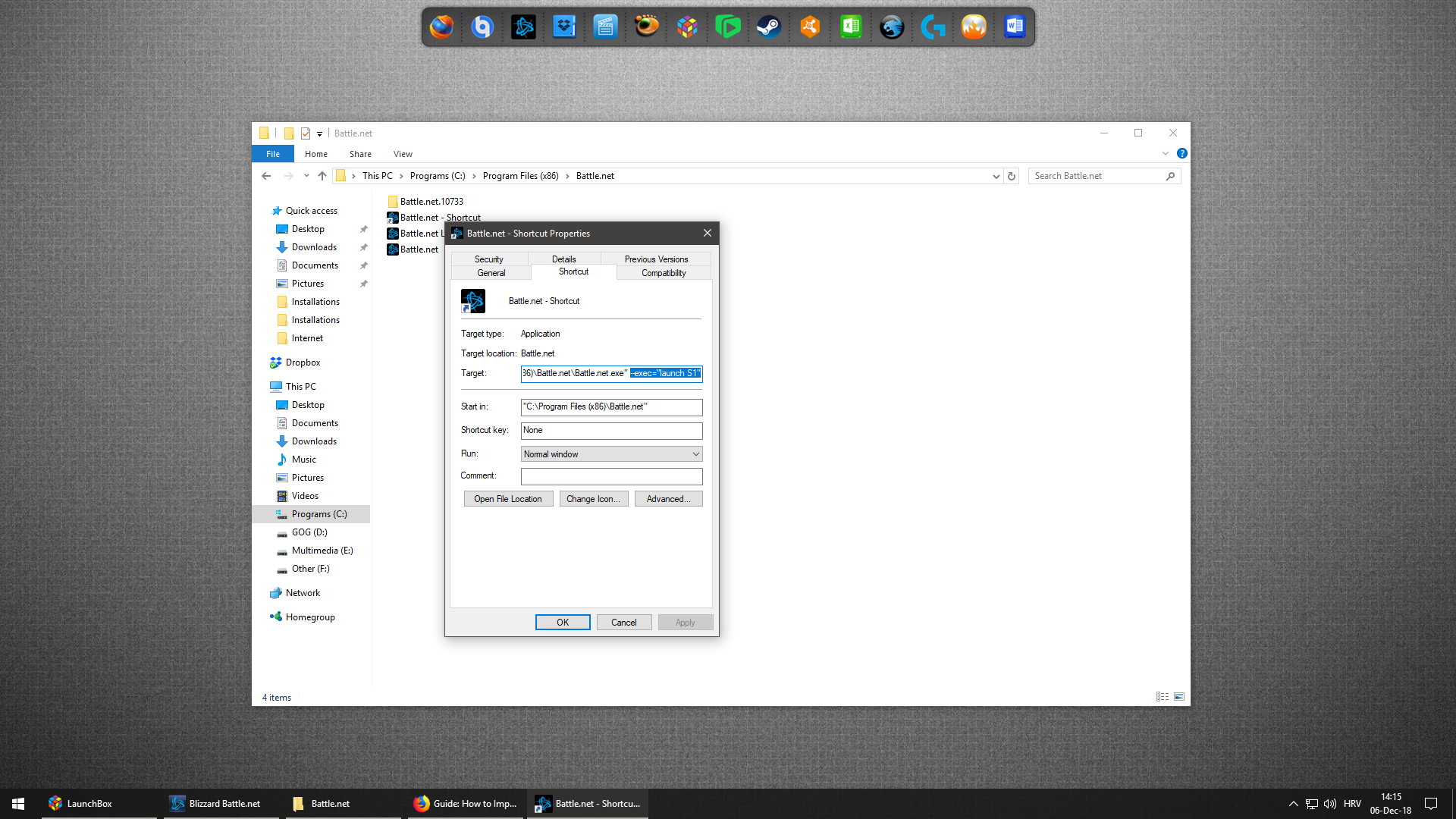Open the Home ribbon tab

(x=316, y=154)
